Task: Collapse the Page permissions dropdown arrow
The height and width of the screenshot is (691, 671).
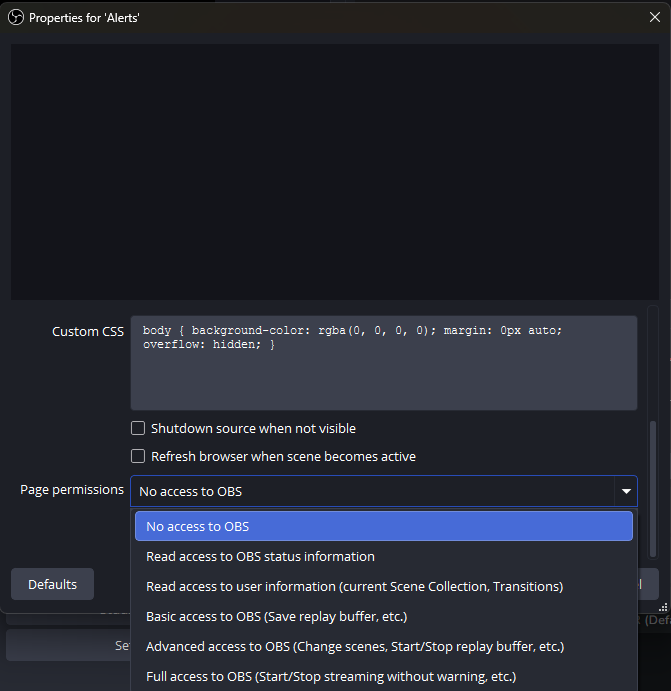Action: 626,491
